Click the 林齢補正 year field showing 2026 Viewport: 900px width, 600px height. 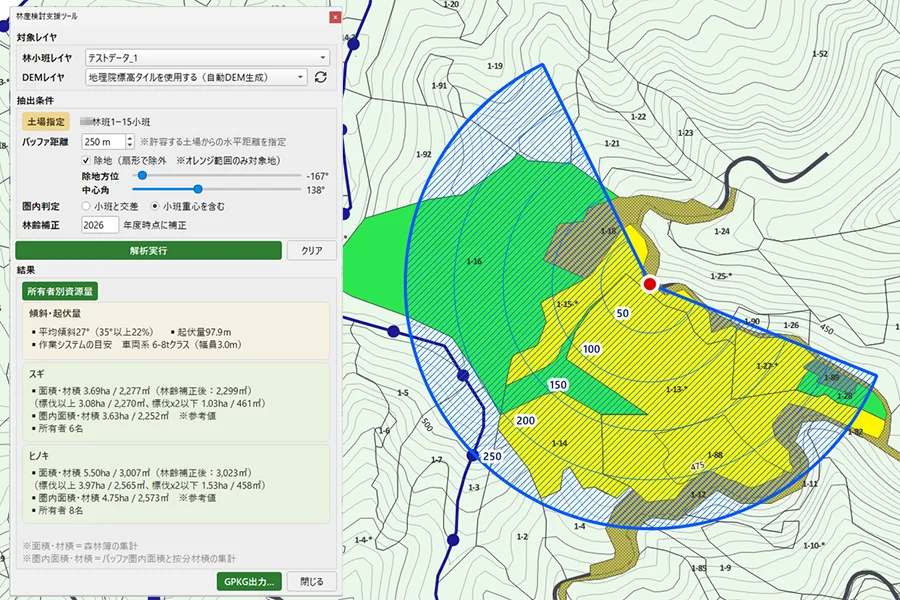tap(100, 225)
